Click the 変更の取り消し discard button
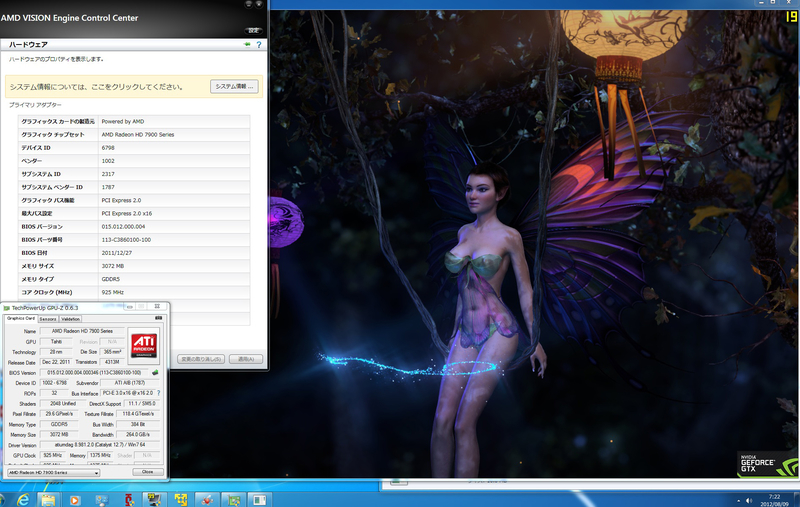The width and height of the screenshot is (800, 507). pyautogui.click(x=201, y=359)
